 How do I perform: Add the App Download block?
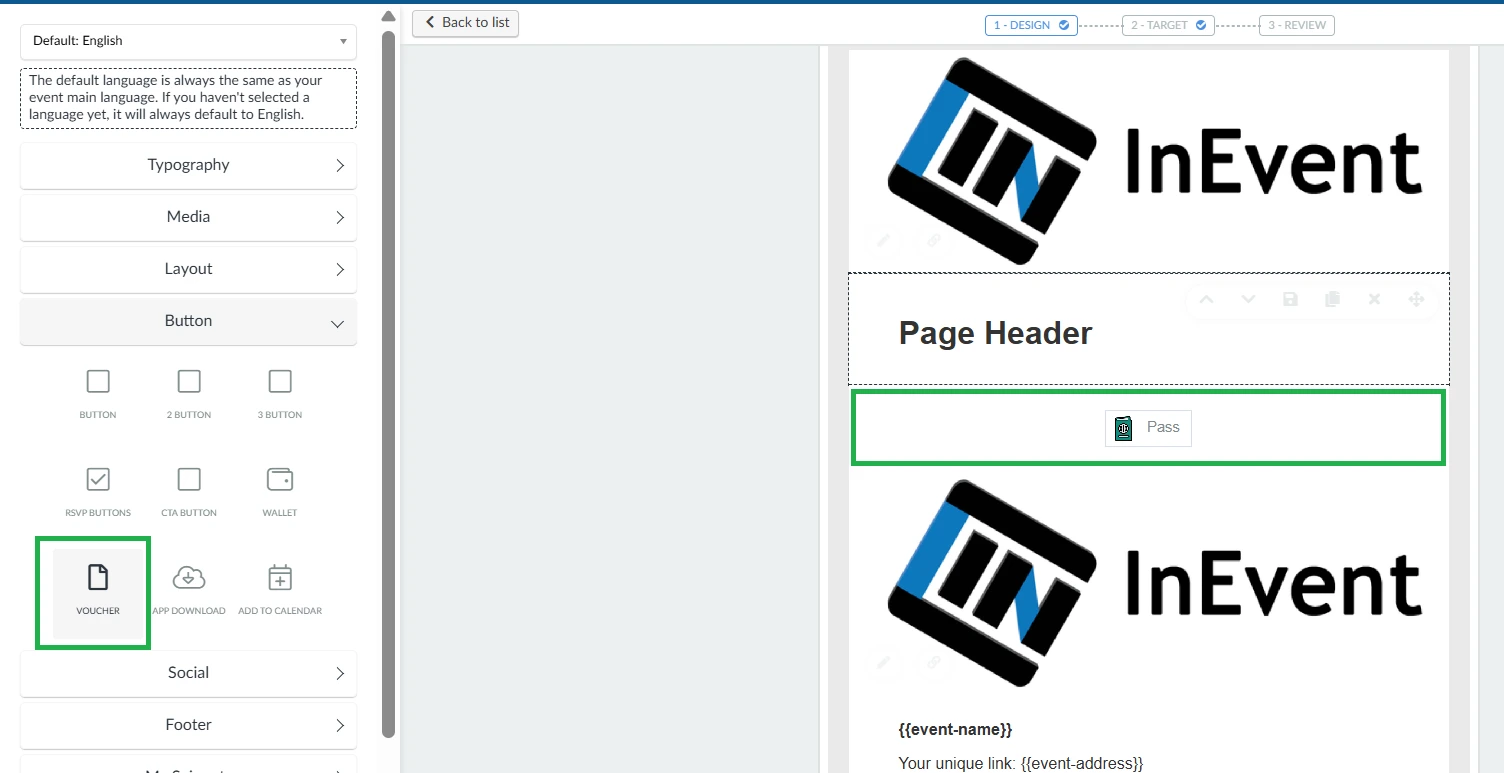[189, 590]
